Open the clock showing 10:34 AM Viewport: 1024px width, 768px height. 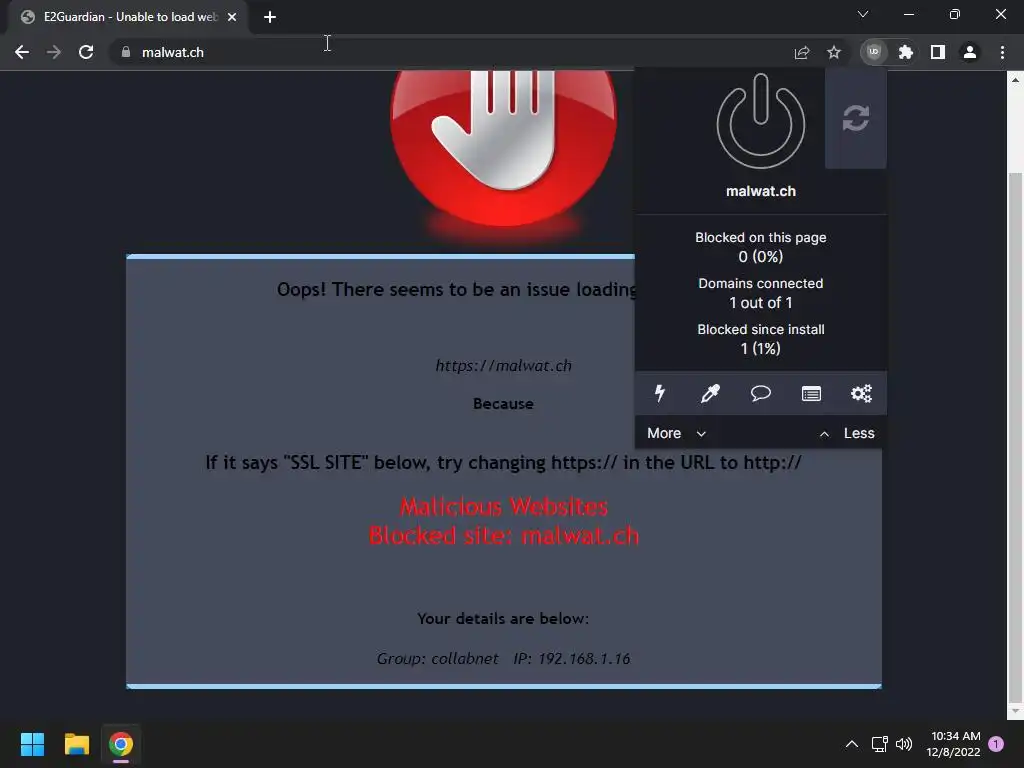pyautogui.click(x=953, y=744)
